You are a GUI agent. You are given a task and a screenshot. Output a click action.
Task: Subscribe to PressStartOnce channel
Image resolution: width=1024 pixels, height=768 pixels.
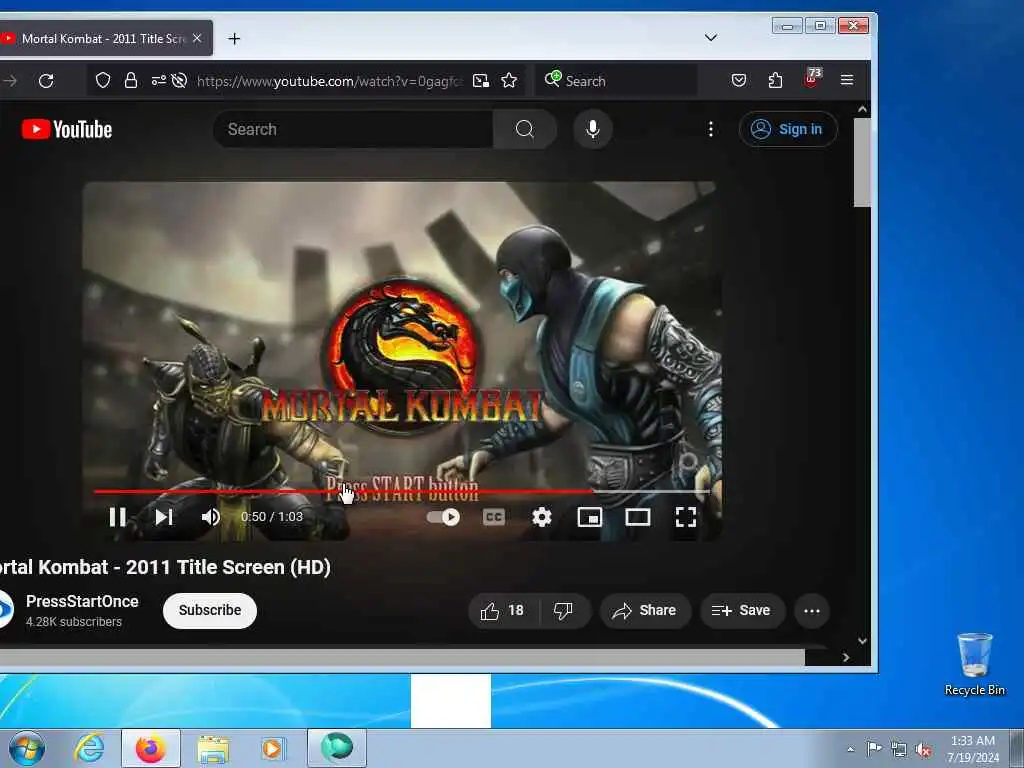(210, 611)
